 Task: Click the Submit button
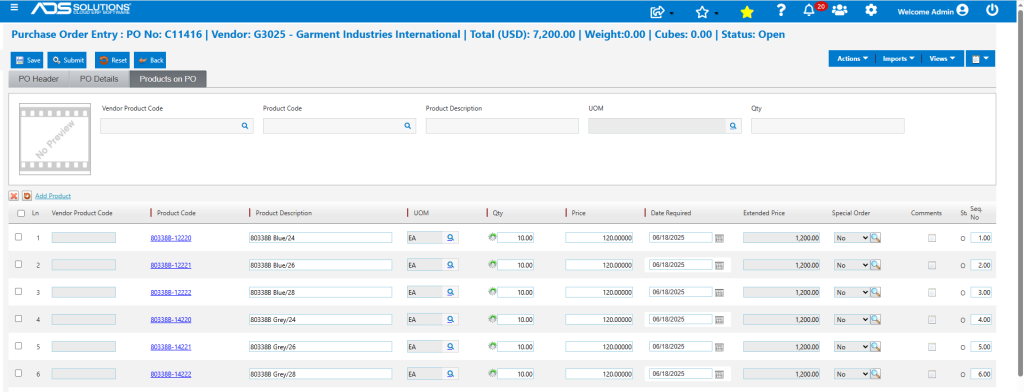[67, 60]
